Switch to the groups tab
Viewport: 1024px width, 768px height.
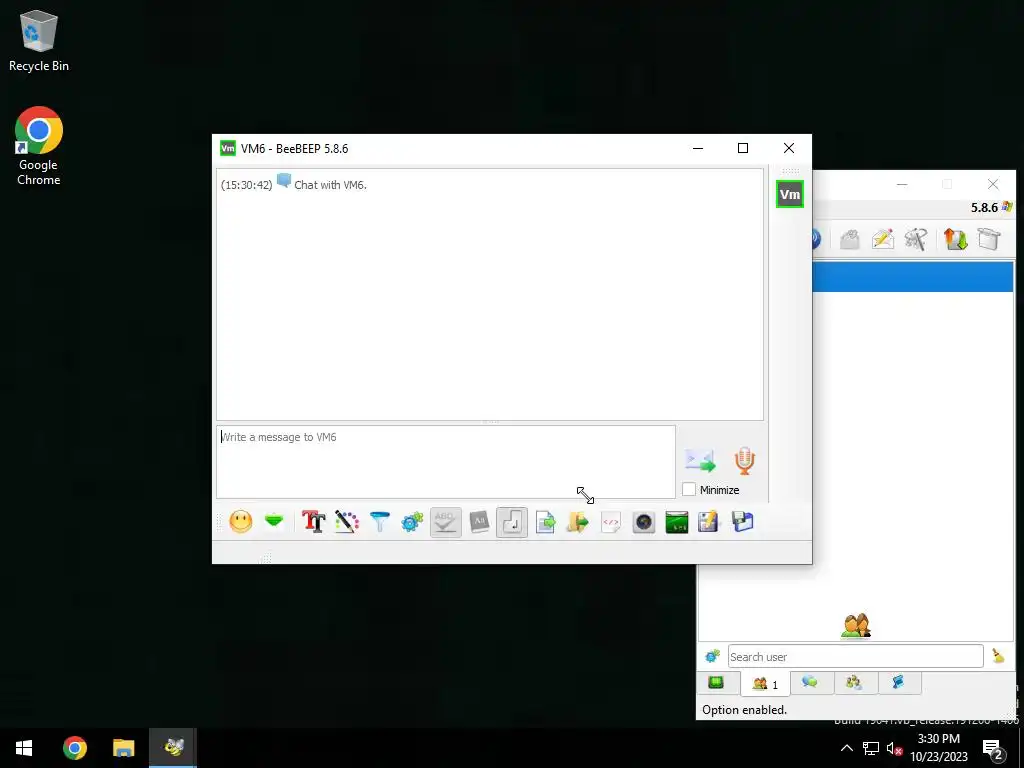pyautogui.click(x=854, y=682)
